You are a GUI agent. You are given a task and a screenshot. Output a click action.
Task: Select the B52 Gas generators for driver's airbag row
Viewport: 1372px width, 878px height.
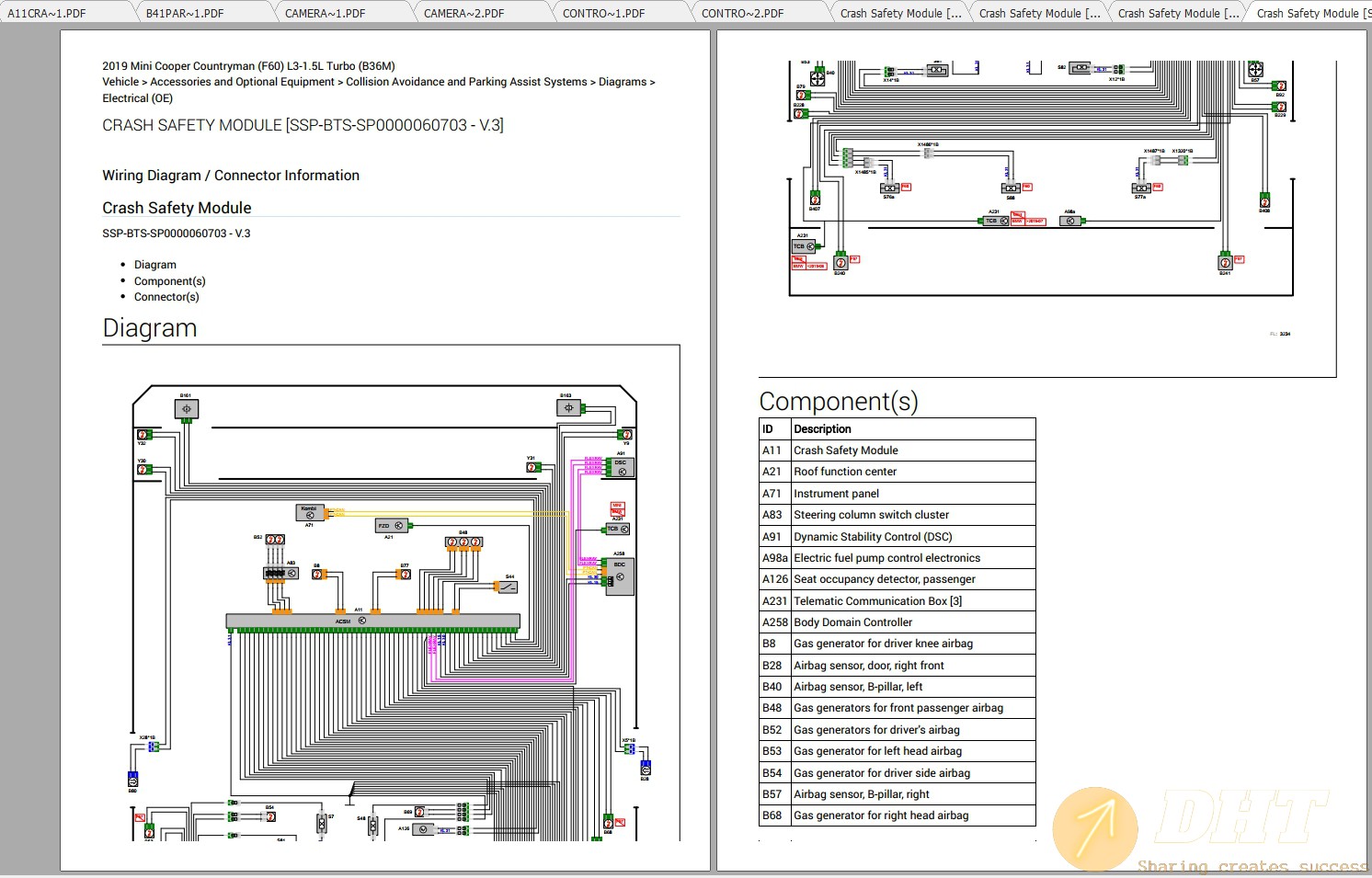click(x=898, y=730)
